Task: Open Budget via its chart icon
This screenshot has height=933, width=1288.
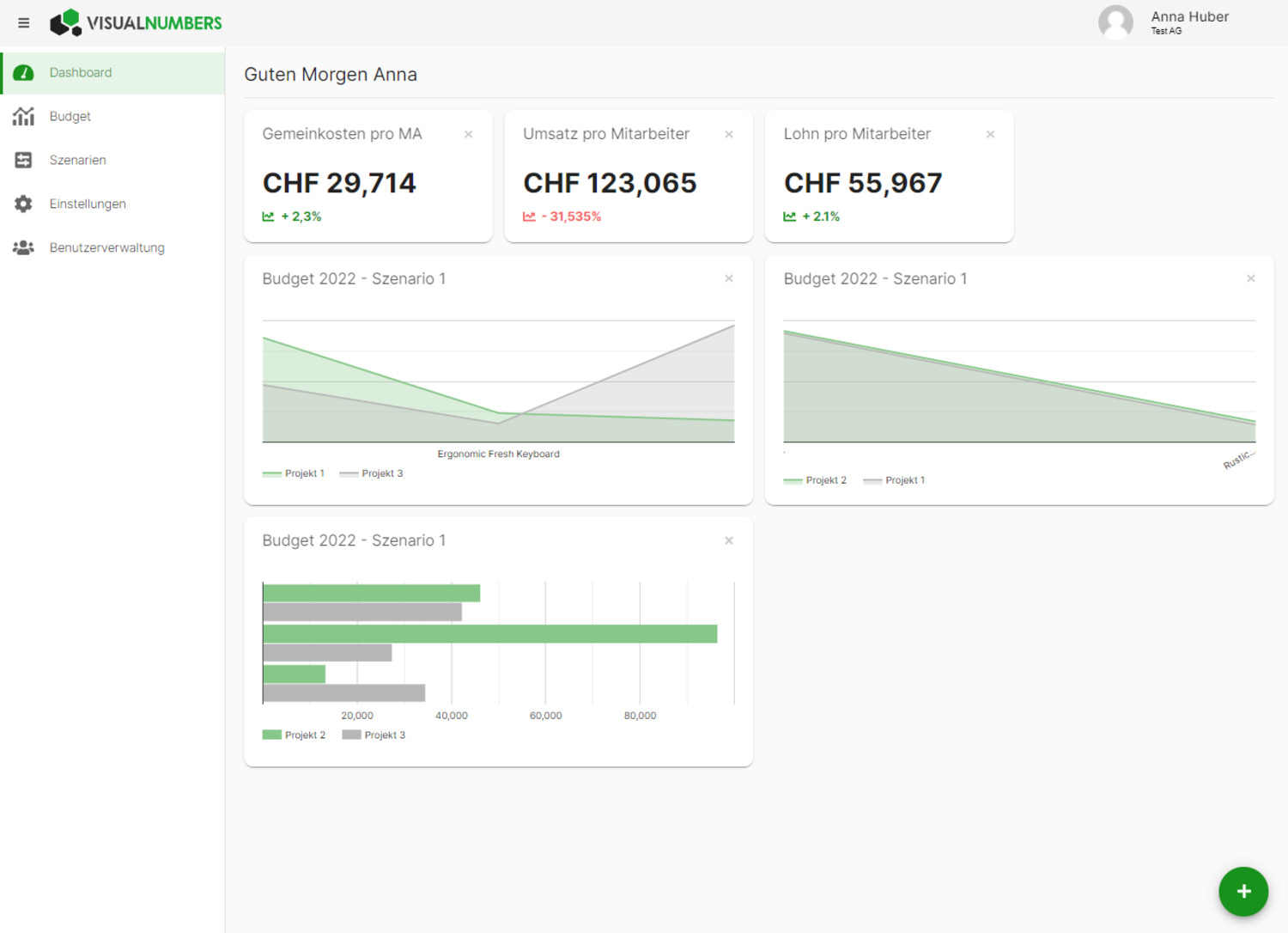Action: 23,116
